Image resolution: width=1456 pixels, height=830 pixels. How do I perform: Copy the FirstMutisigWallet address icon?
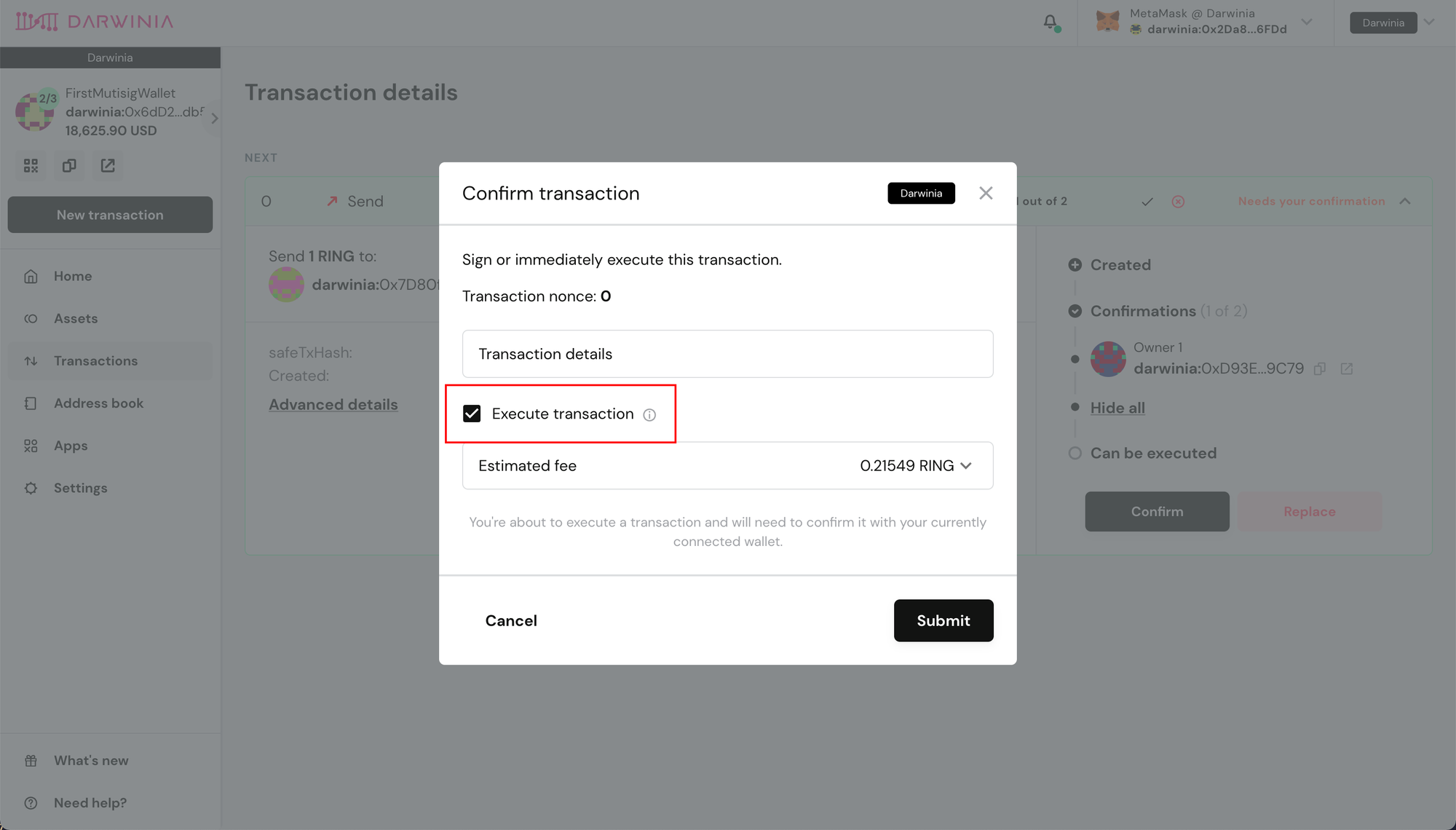click(x=69, y=166)
